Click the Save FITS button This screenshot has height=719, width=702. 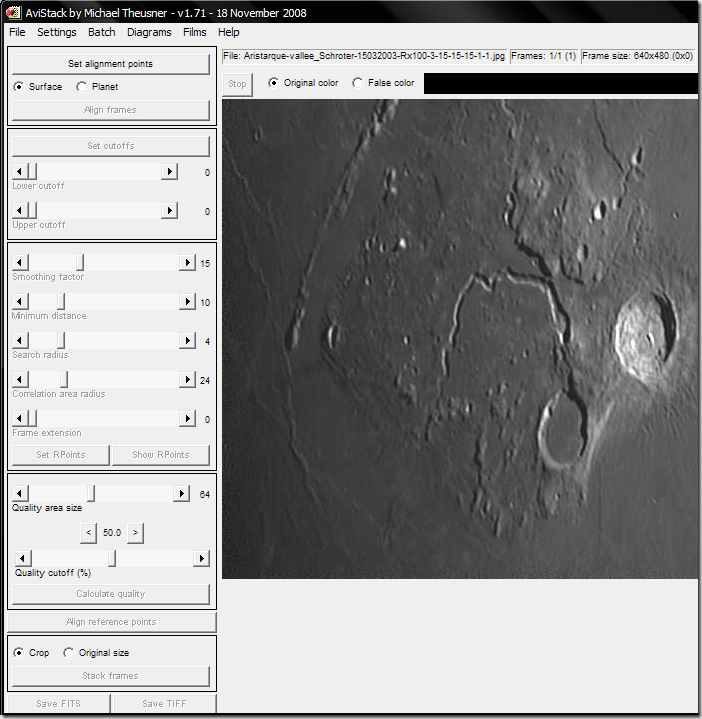[x=59, y=704]
